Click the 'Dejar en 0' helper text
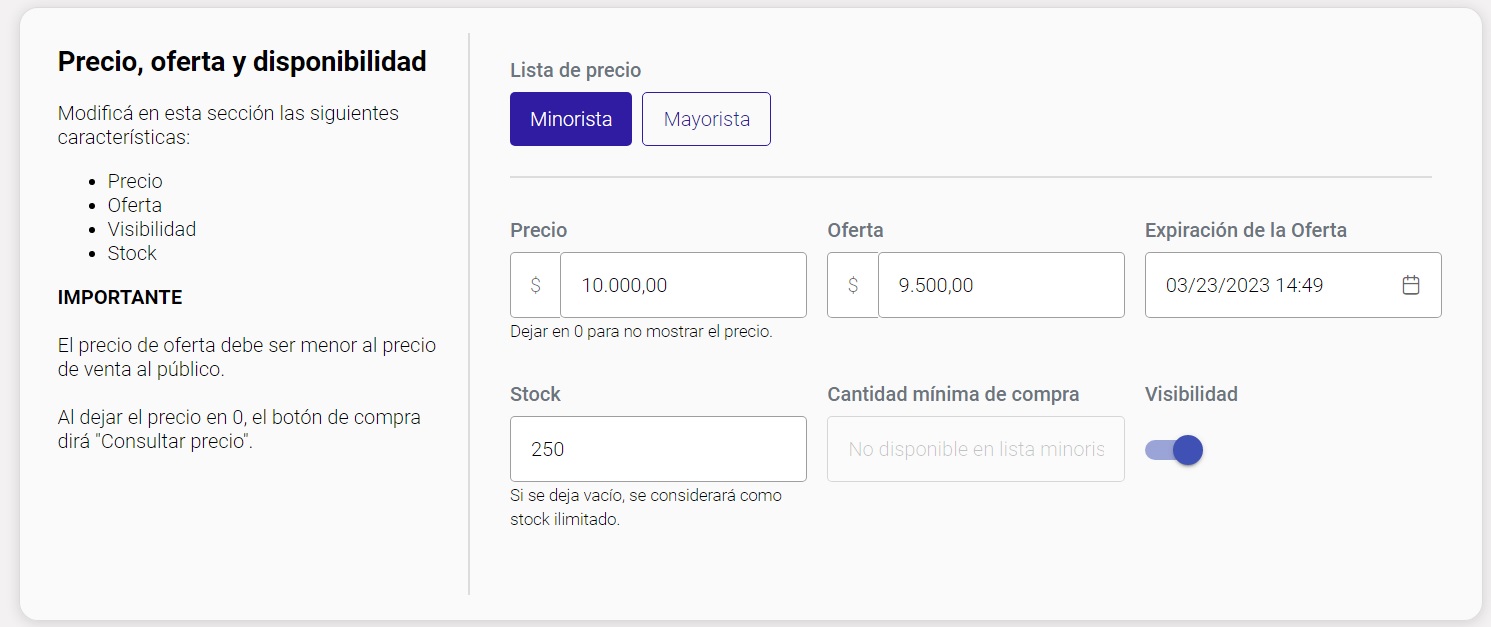Image resolution: width=1491 pixels, height=627 pixels. 641,331
